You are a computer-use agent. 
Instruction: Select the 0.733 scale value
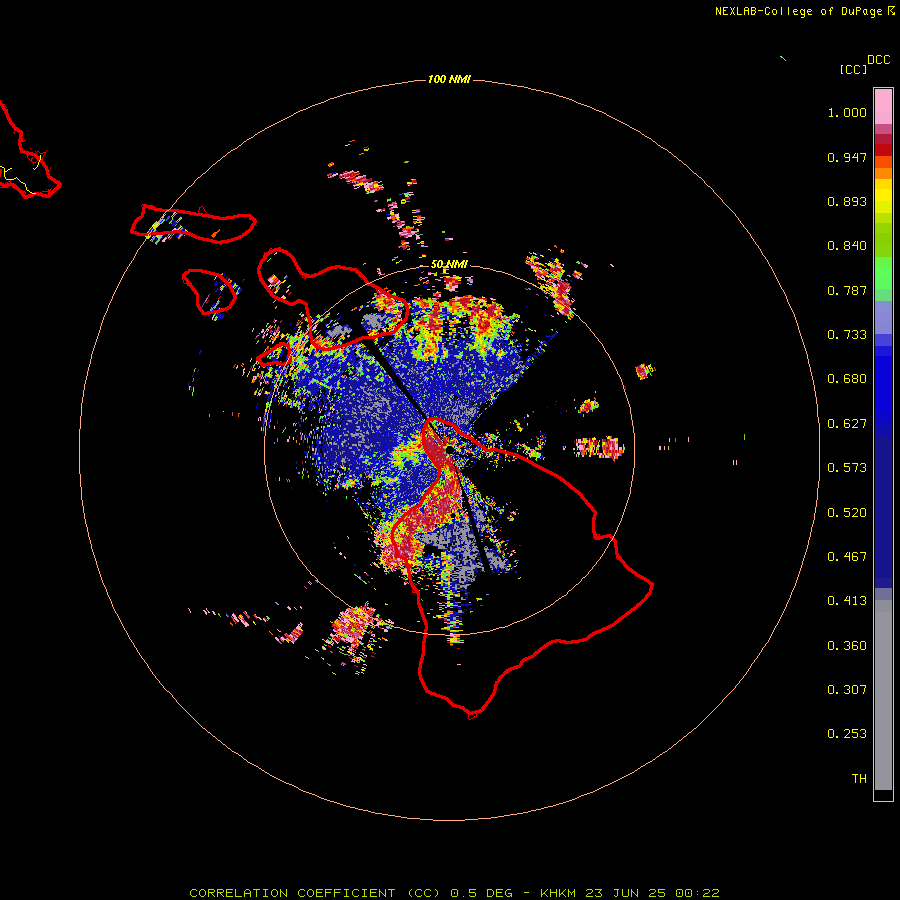coord(847,335)
